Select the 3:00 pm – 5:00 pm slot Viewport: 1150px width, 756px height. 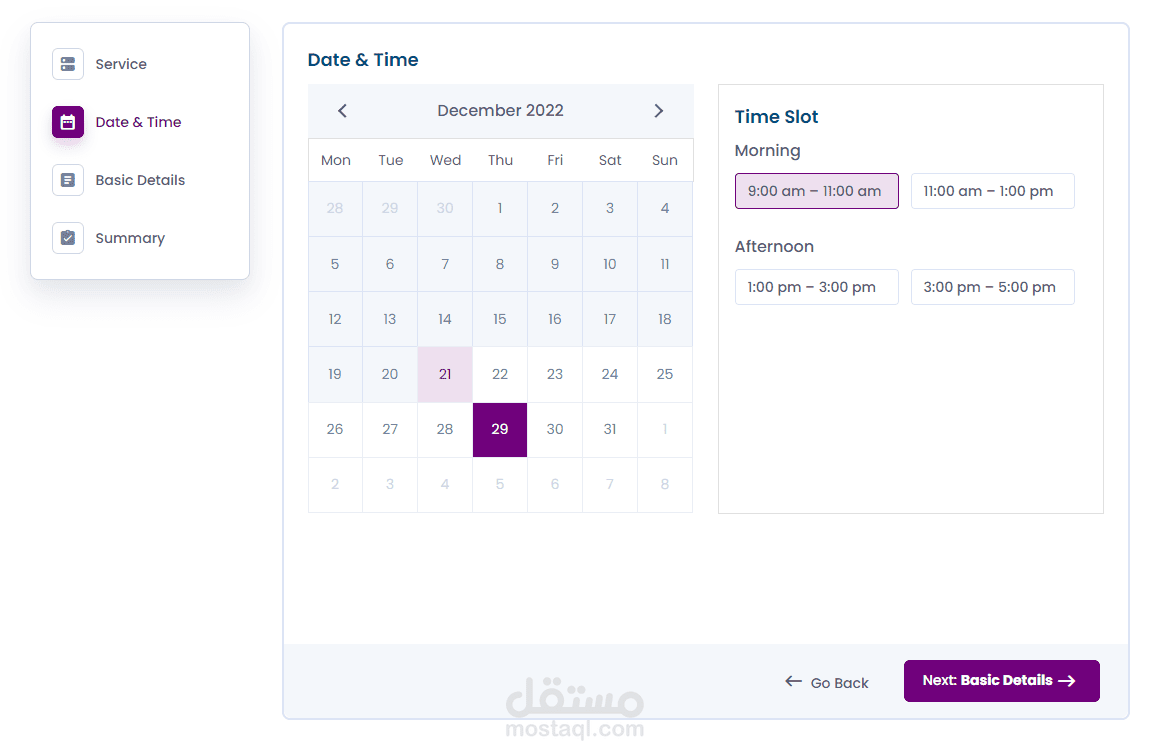[x=992, y=287]
